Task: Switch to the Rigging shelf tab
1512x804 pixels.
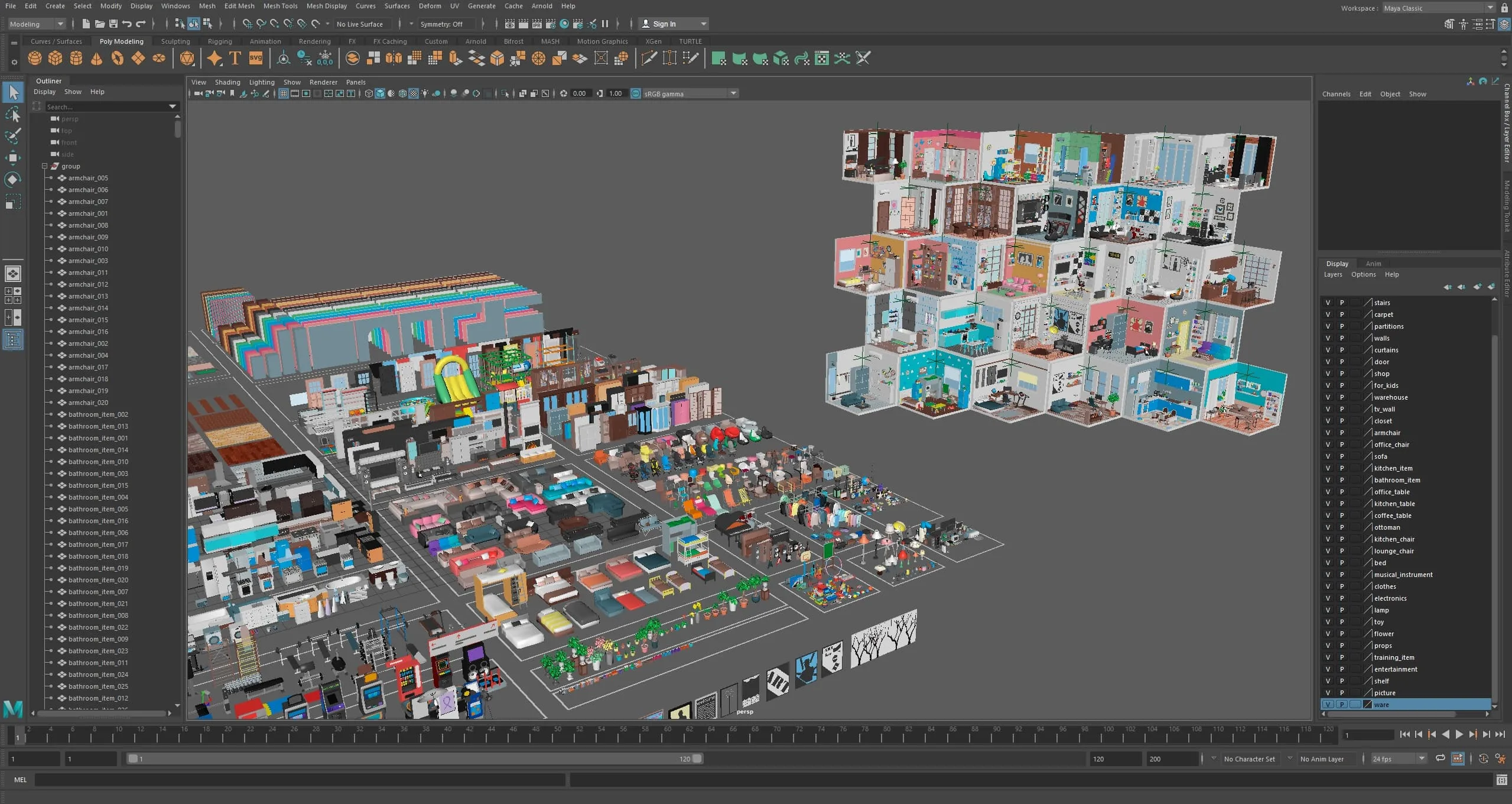Action: pyautogui.click(x=220, y=41)
